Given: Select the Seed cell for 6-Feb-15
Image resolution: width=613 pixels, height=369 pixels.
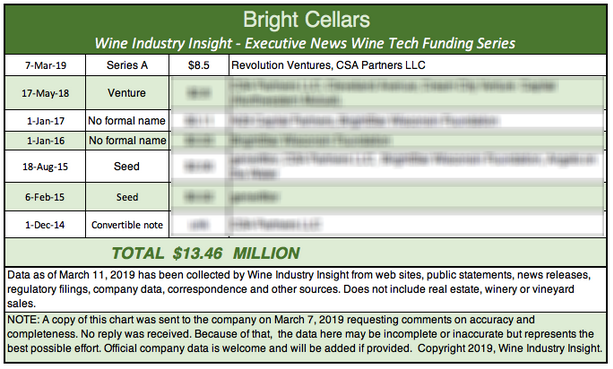Looking at the screenshot, I should click(x=127, y=197).
